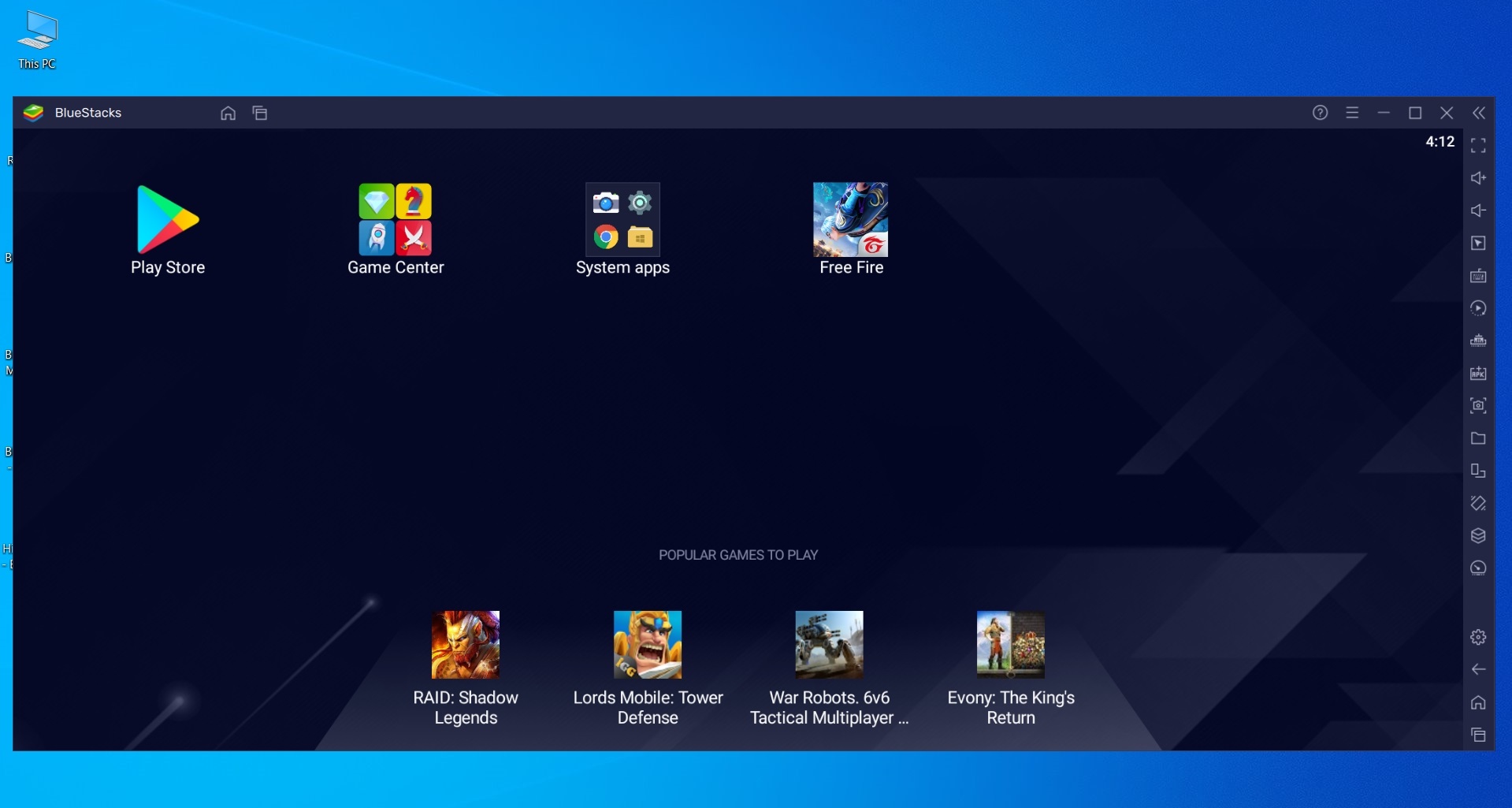Open the memory trim tool
Screen dimensions: 1512x808
(1478, 341)
